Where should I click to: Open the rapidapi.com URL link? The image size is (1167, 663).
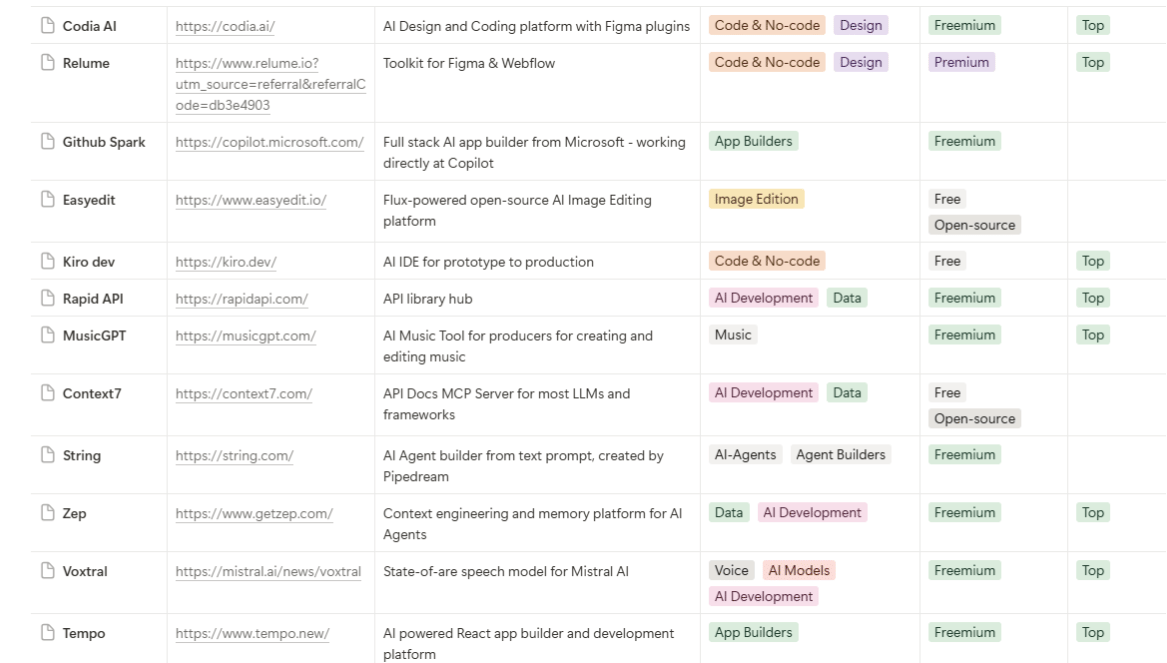(241, 299)
